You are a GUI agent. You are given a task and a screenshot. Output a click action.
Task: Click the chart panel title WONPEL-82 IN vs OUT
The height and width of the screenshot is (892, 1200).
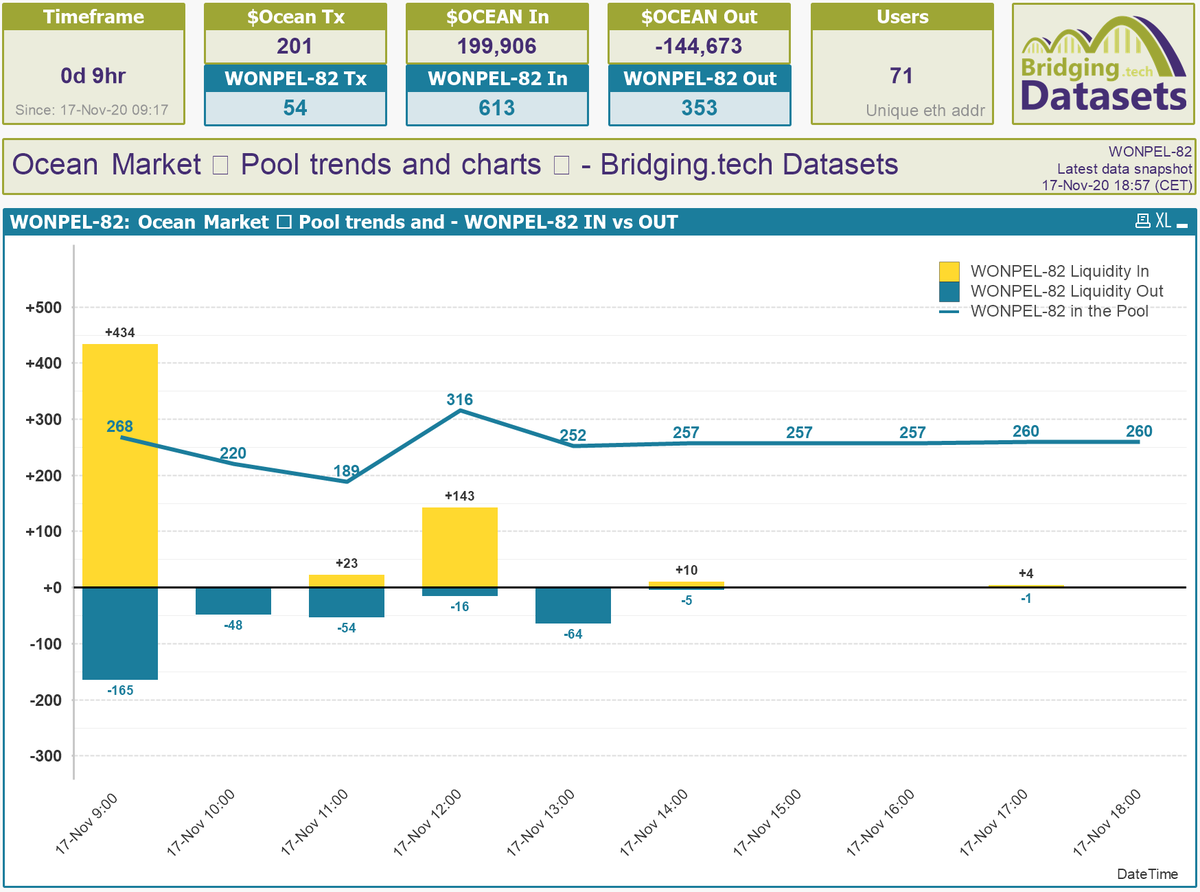pos(344,222)
